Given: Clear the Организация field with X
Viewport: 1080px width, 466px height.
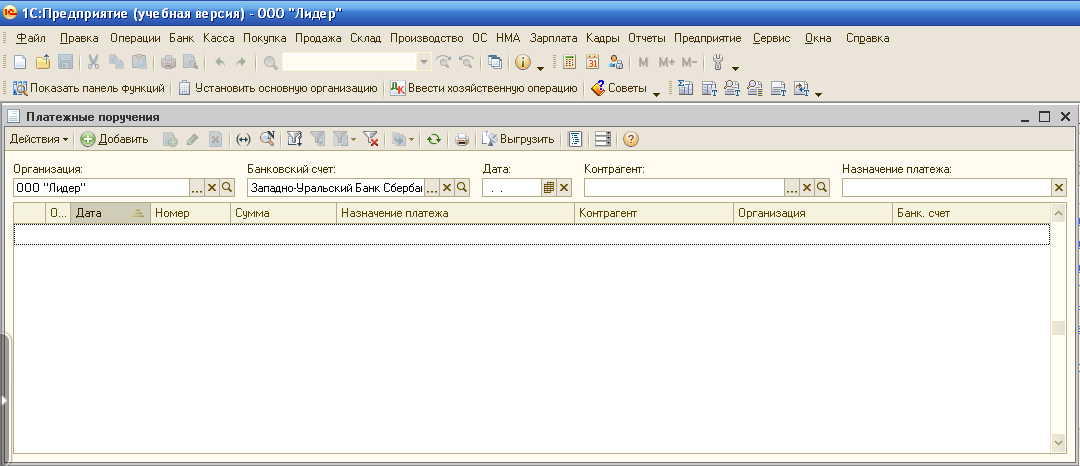Looking at the screenshot, I should 212,187.
